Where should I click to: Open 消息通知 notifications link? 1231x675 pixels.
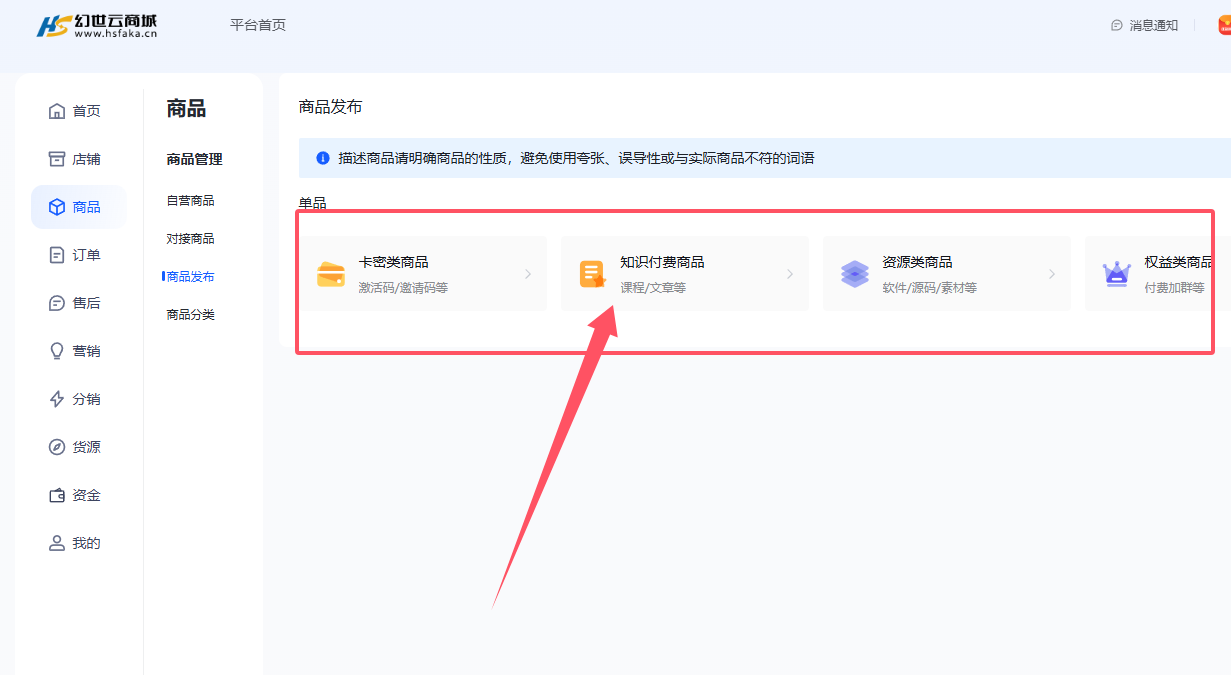(x=1154, y=25)
